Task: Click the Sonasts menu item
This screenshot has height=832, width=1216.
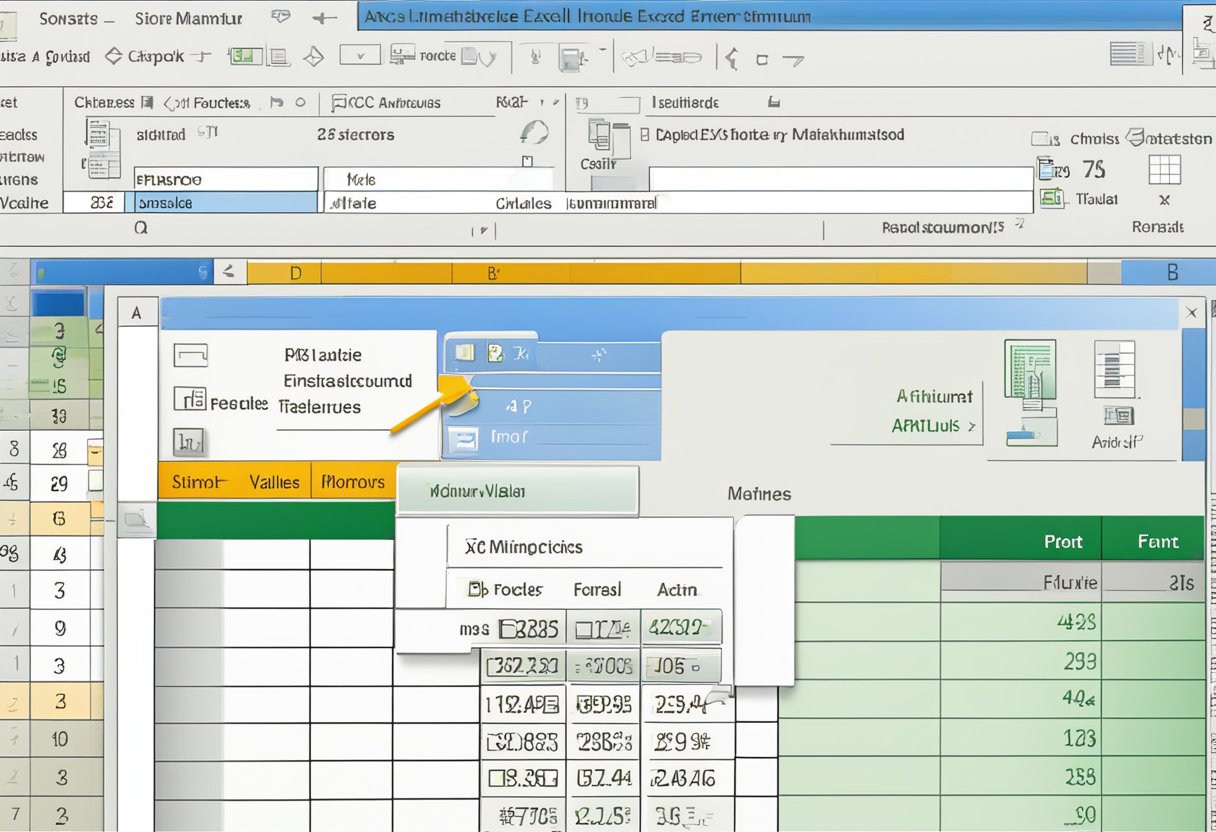Action: pos(68,18)
